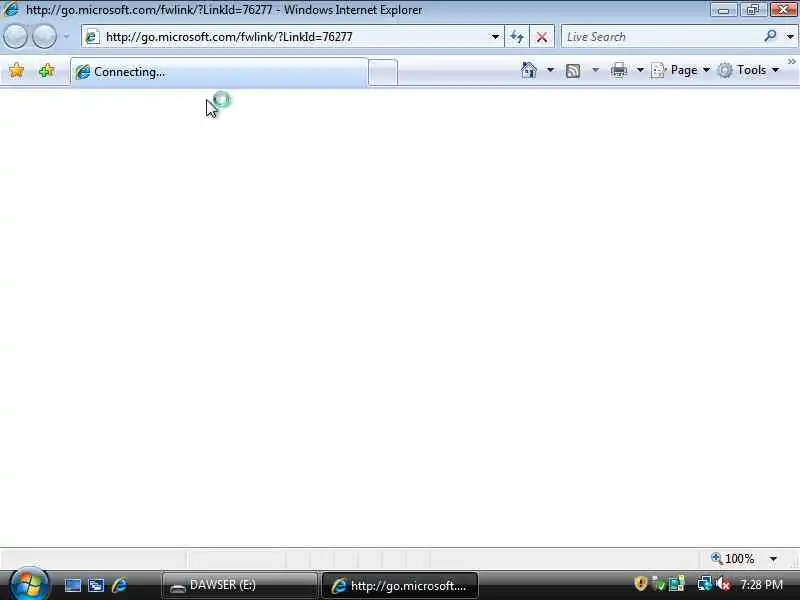800x600 pixels.
Task: Click the tray icon beside the network icon
Action: (677, 584)
